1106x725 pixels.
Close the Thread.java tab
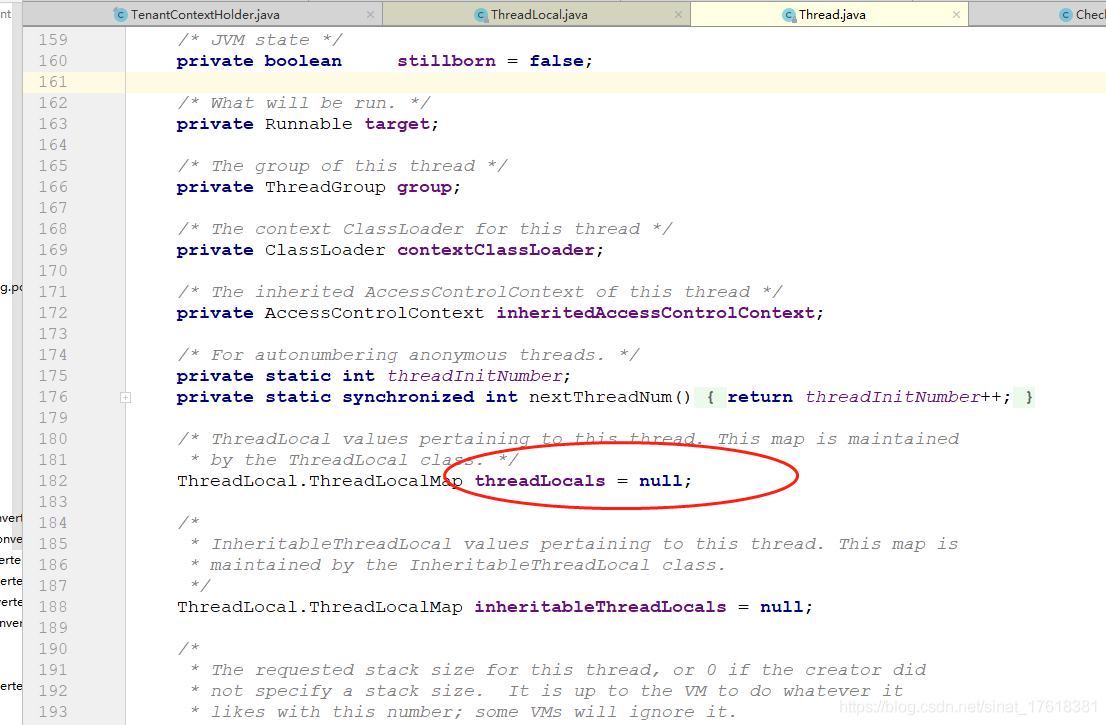pos(956,14)
